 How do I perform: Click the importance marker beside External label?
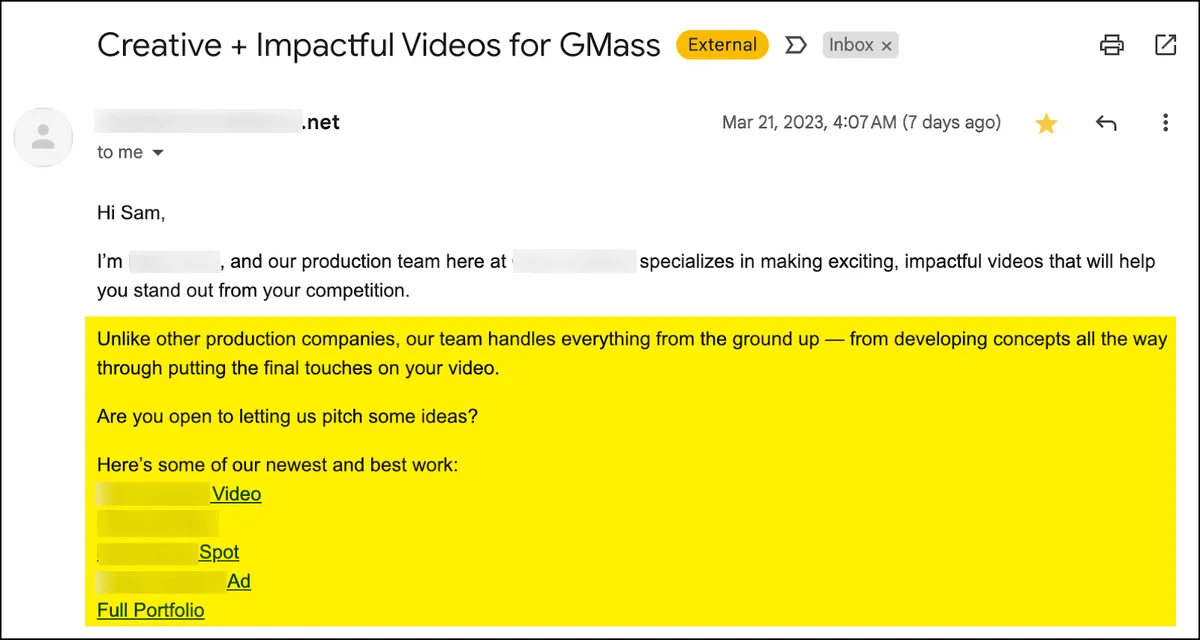click(x=796, y=45)
